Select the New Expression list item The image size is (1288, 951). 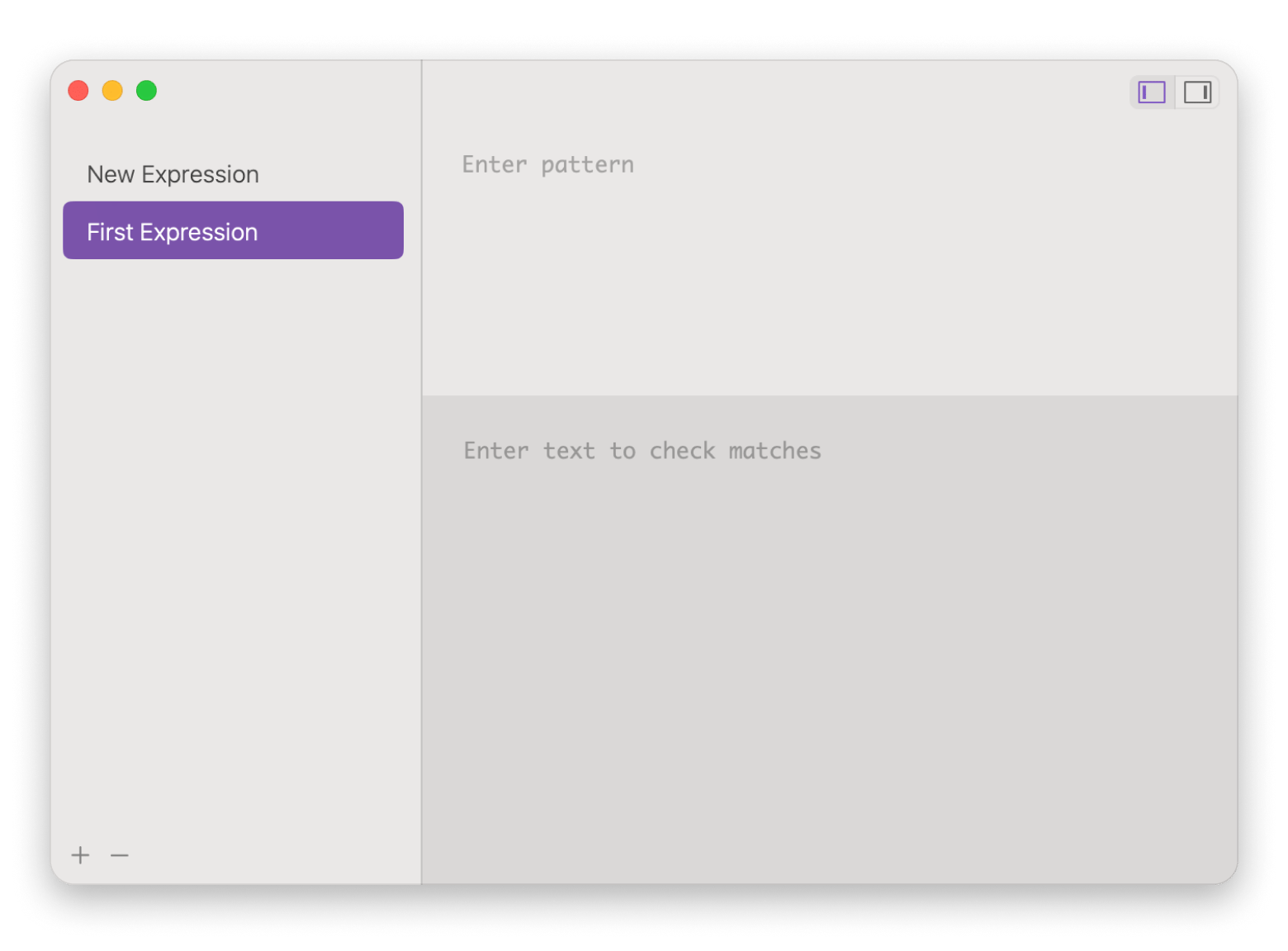pyautogui.click(x=233, y=174)
